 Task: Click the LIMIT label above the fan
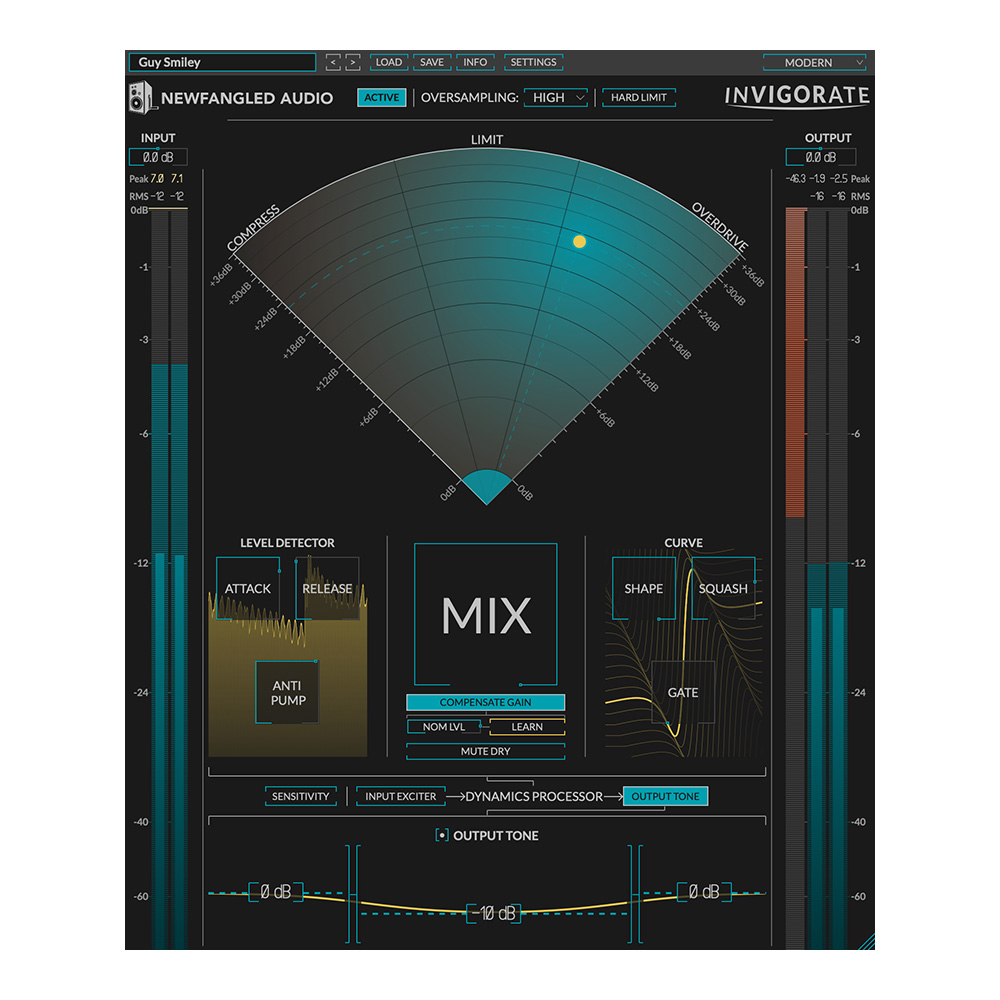[x=487, y=140]
